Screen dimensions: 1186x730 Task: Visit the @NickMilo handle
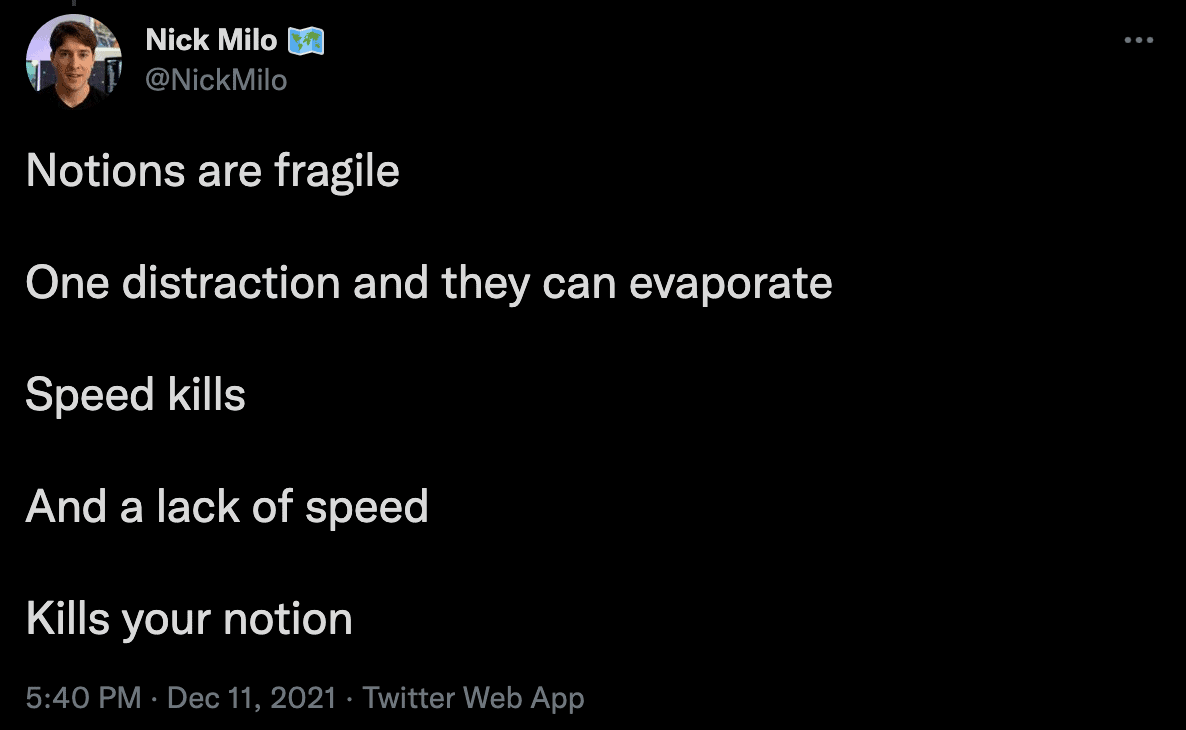(x=216, y=80)
